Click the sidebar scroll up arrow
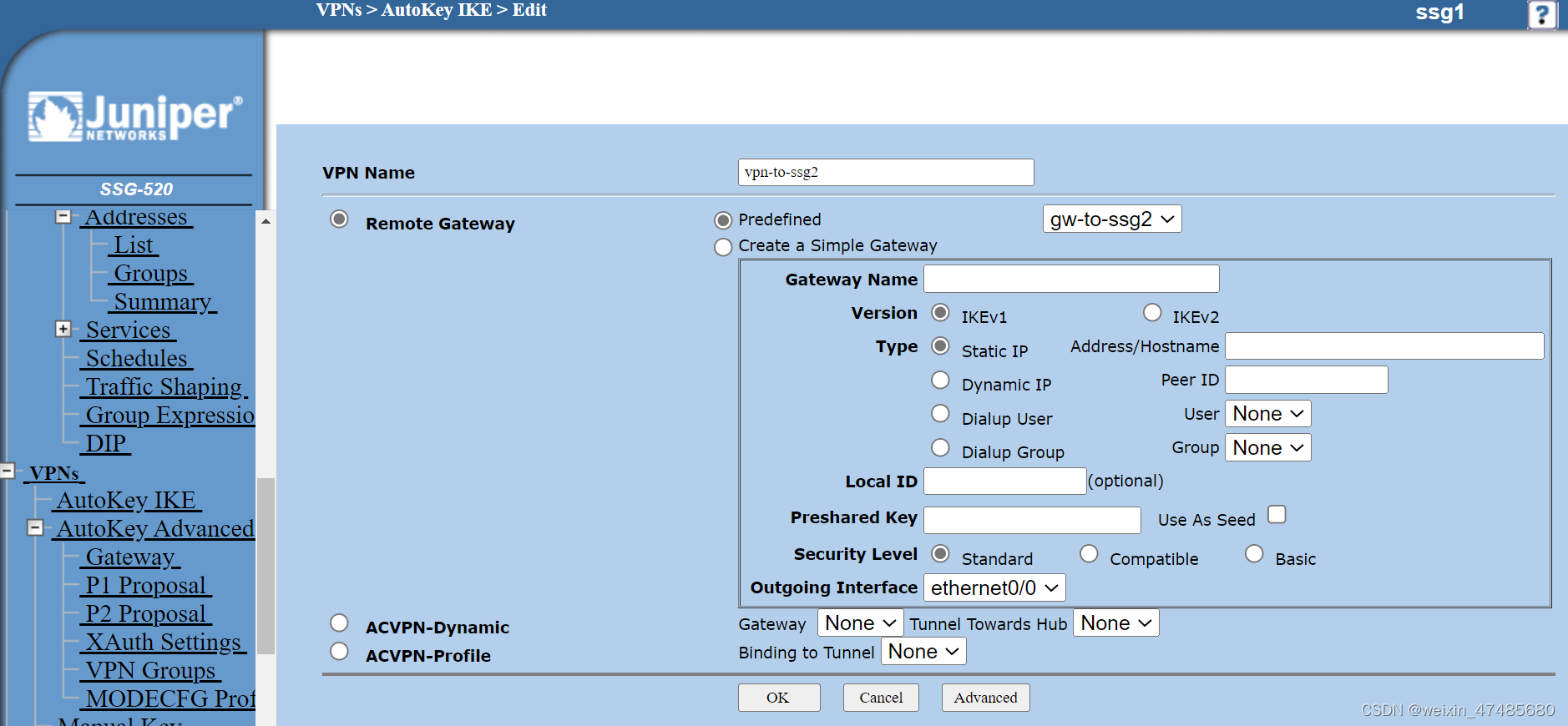This screenshot has width=1568, height=726. click(x=266, y=221)
